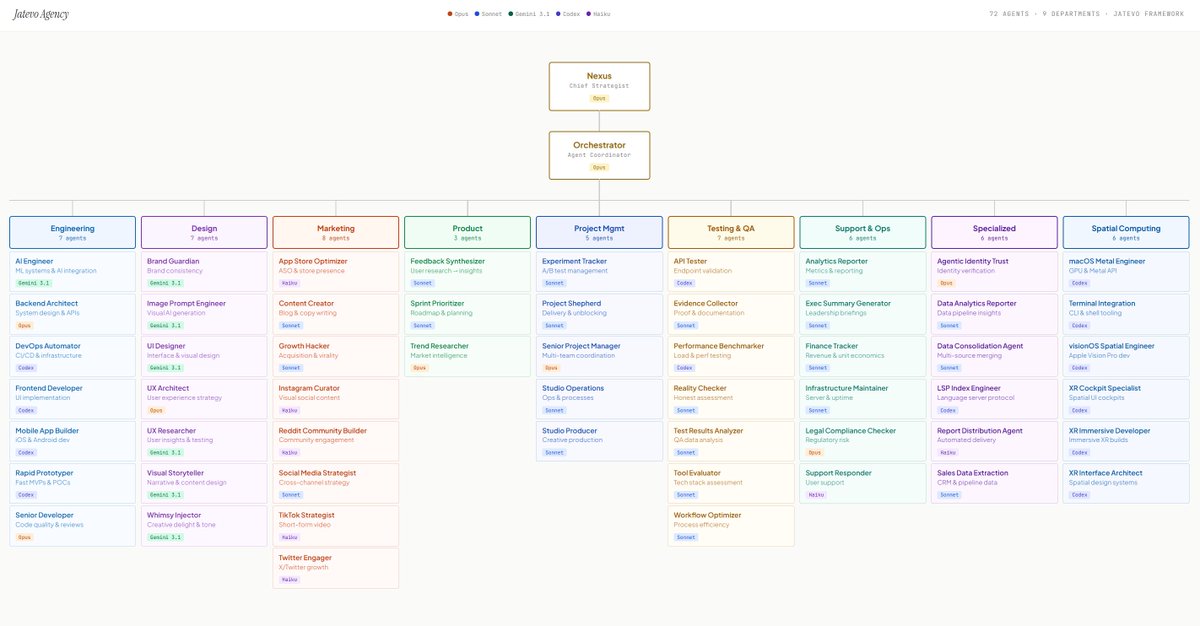Select the Brand Guardian agent card

pos(204,271)
